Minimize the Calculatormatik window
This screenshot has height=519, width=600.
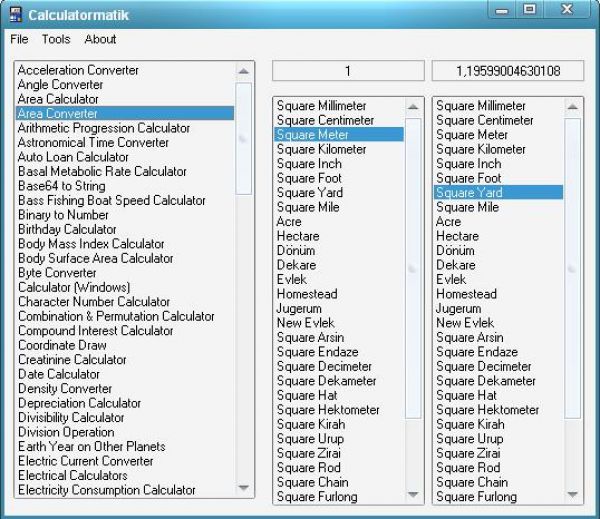502,10
